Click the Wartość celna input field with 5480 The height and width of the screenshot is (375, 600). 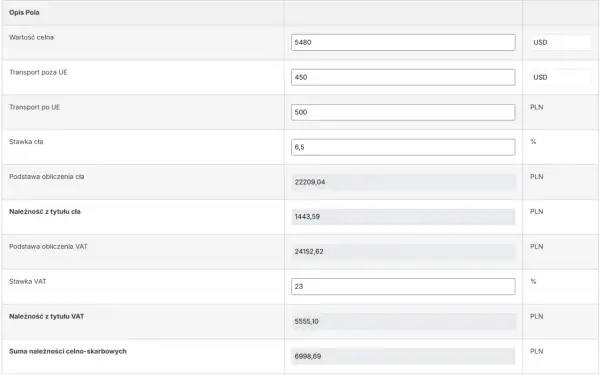403,42
